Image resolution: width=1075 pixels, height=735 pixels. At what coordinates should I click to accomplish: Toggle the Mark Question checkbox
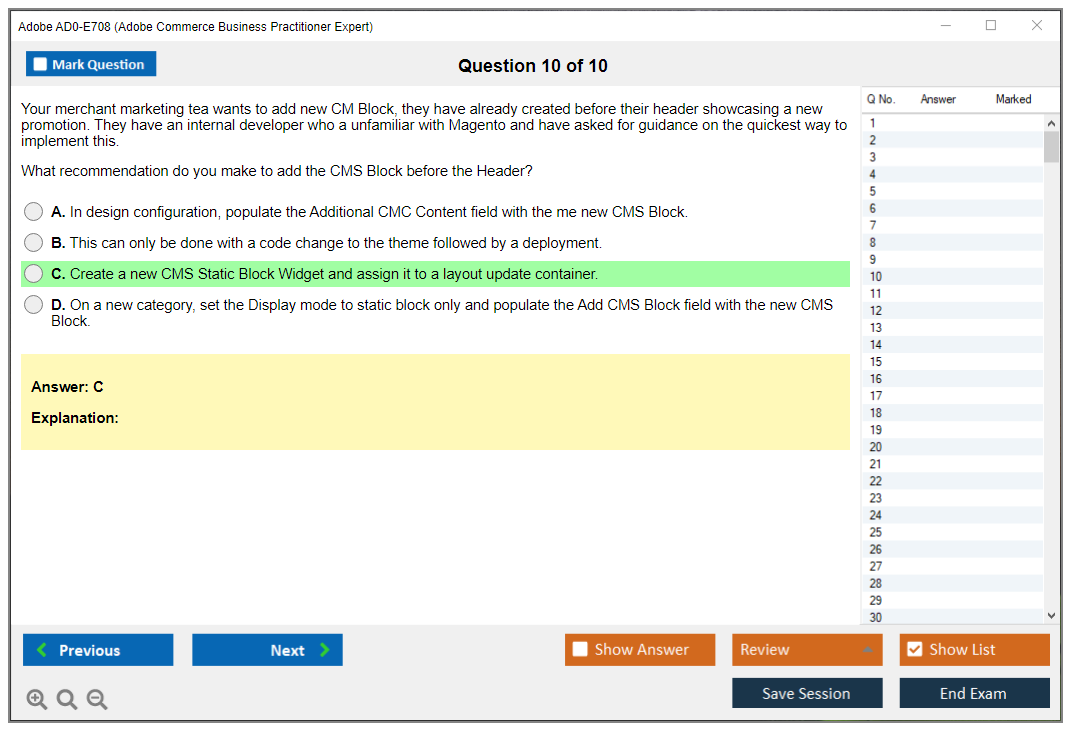tap(40, 65)
